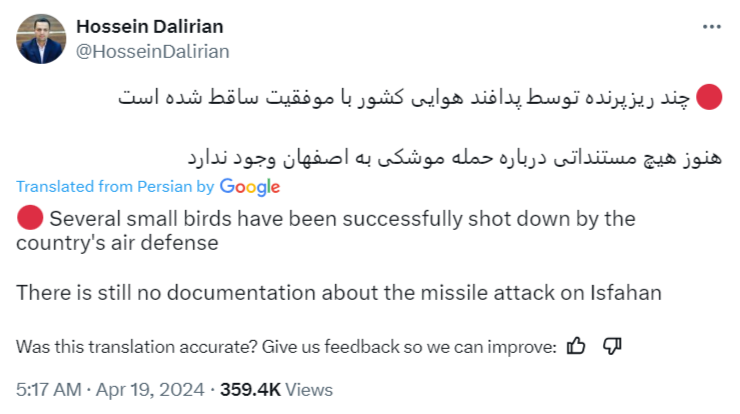Viewport: 740px width, 414px height.
Task: Click 'Give us feedback so we can improve' text
Action: (x=408, y=347)
